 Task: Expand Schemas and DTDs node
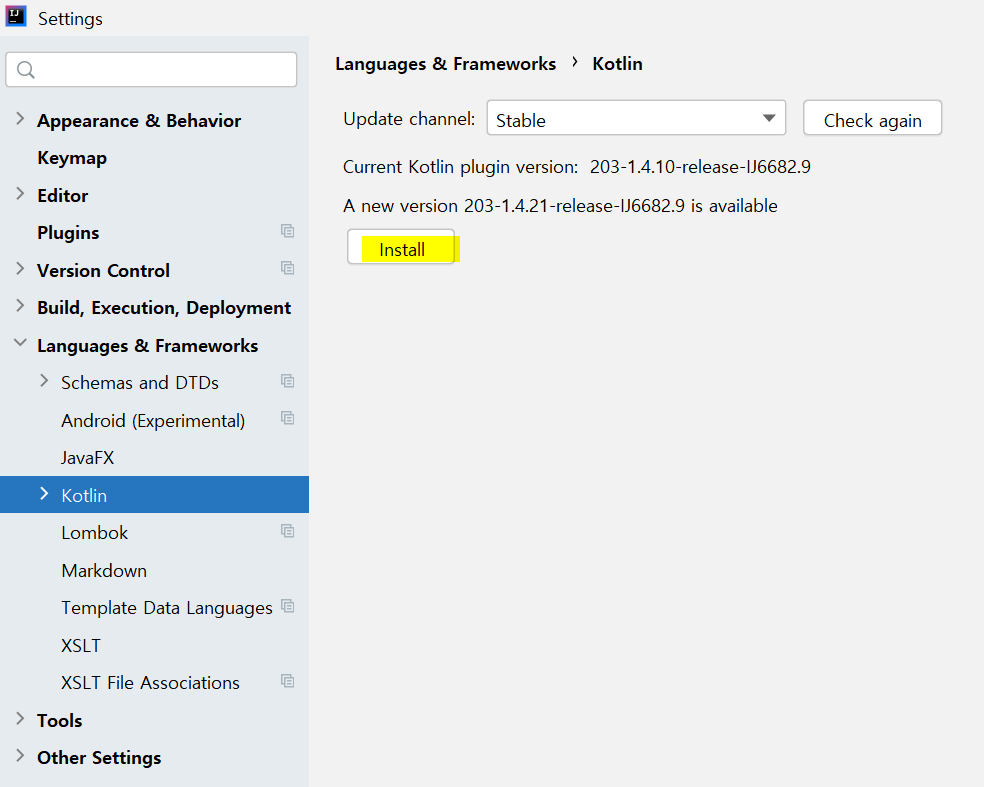[44, 380]
